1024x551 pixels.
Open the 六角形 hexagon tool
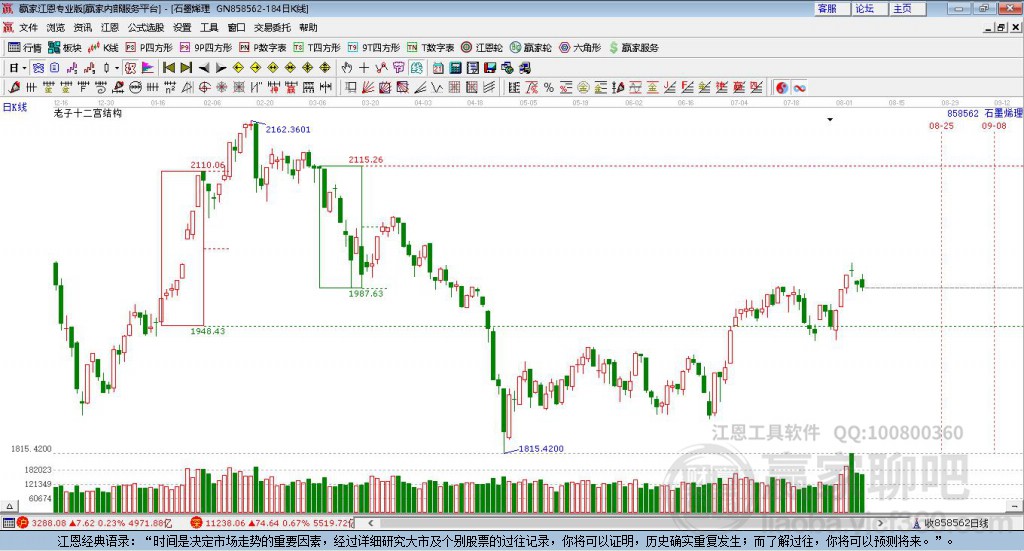[580, 48]
